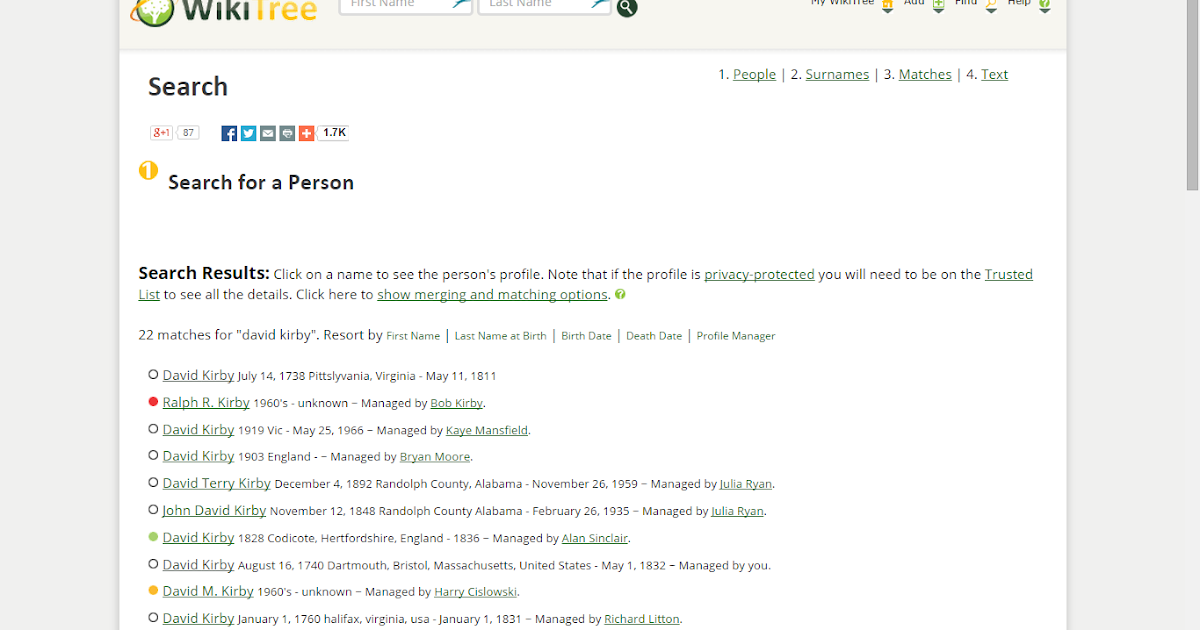Click open-circle privacy marker beside John David Kirby
The width and height of the screenshot is (1200, 630).
(x=153, y=510)
